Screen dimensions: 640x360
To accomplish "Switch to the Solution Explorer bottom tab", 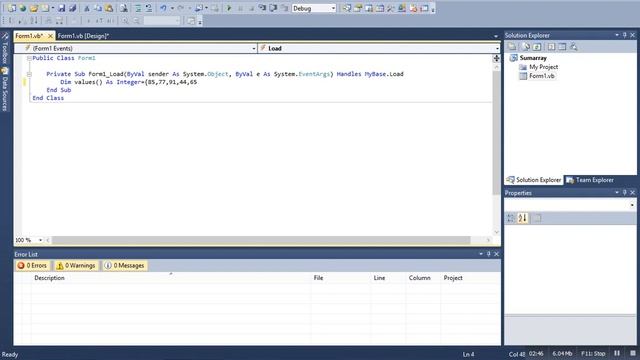I will [x=534, y=180].
